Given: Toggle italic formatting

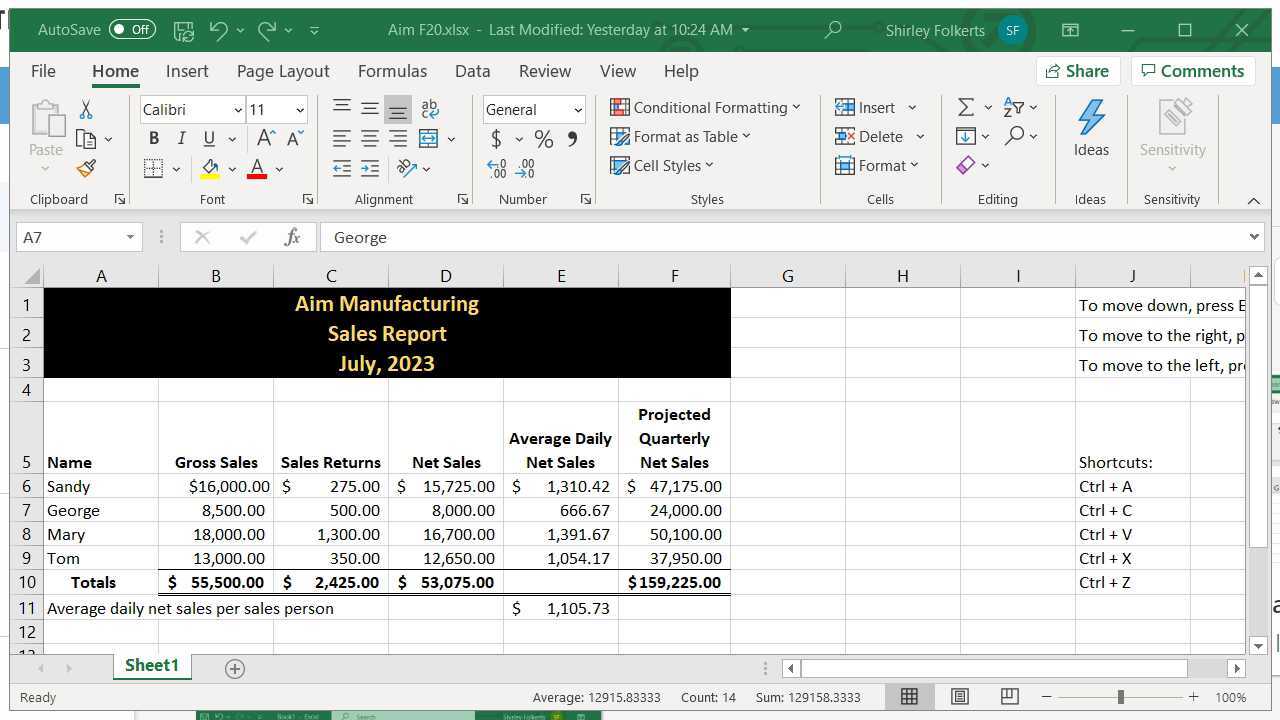Looking at the screenshot, I should tap(181, 138).
